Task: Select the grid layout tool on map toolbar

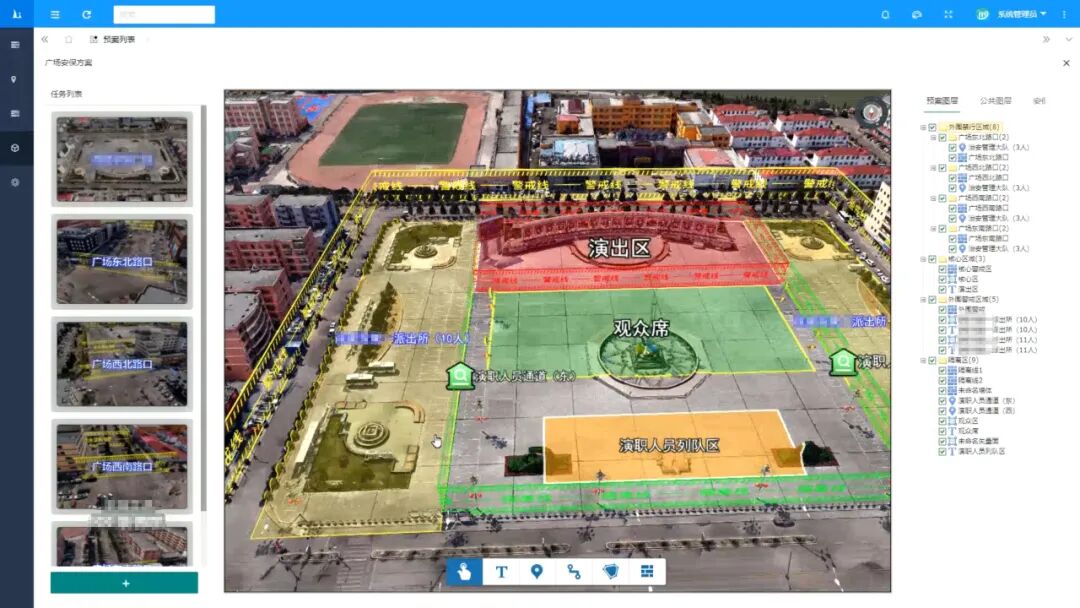Action: 647,572
